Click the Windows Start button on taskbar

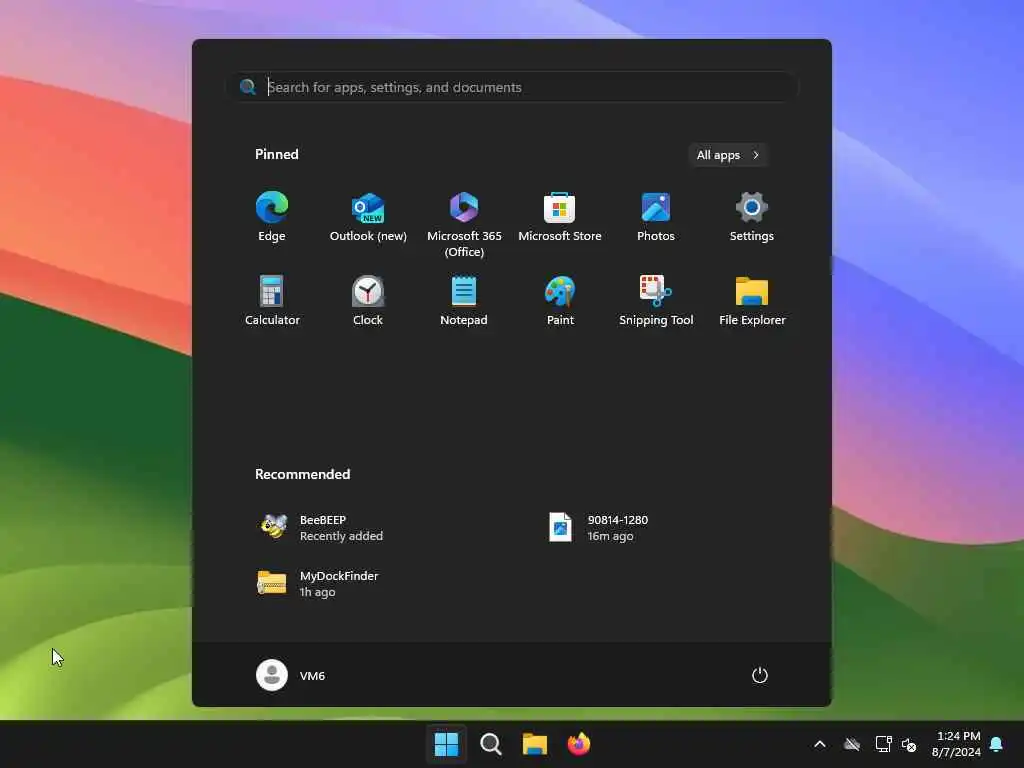446,744
